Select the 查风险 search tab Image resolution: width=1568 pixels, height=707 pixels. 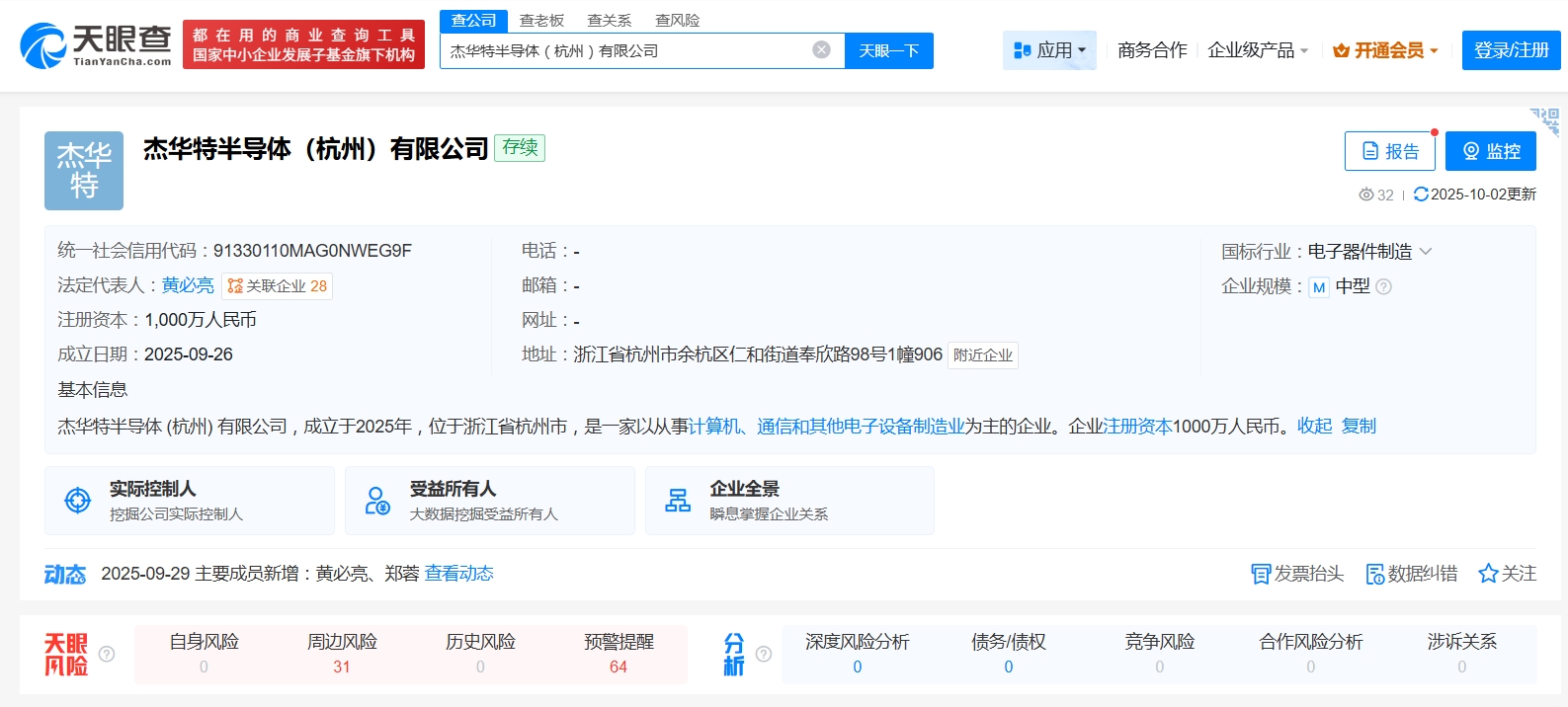(x=677, y=21)
